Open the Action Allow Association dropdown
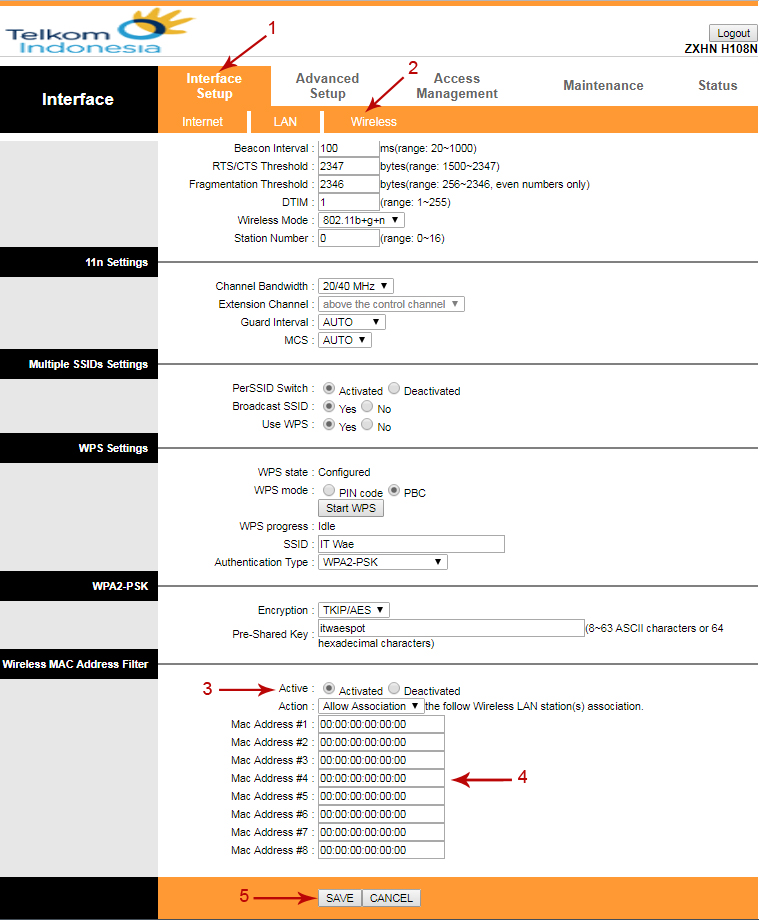Image resolution: width=759 pixels, height=920 pixels. [x=371, y=706]
